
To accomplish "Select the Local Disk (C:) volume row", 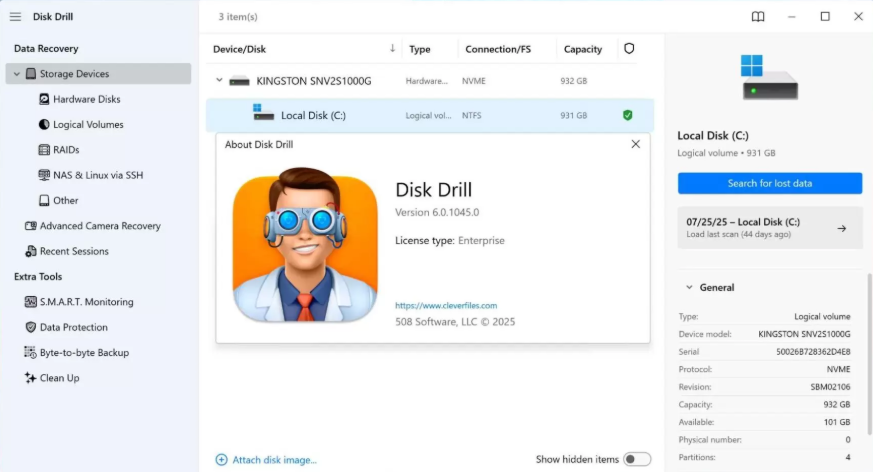I will coord(430,115).
